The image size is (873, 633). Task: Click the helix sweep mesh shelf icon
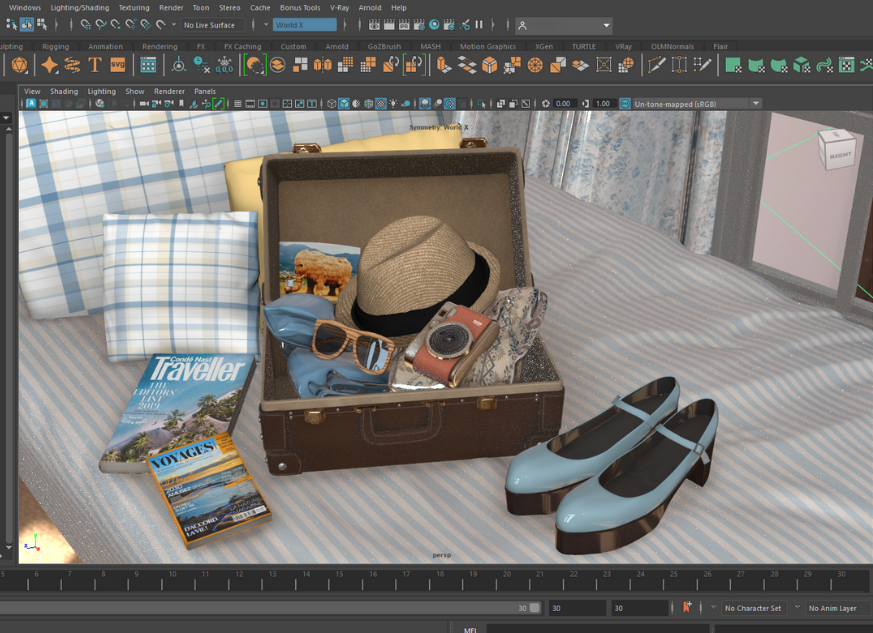click(72, 65)
